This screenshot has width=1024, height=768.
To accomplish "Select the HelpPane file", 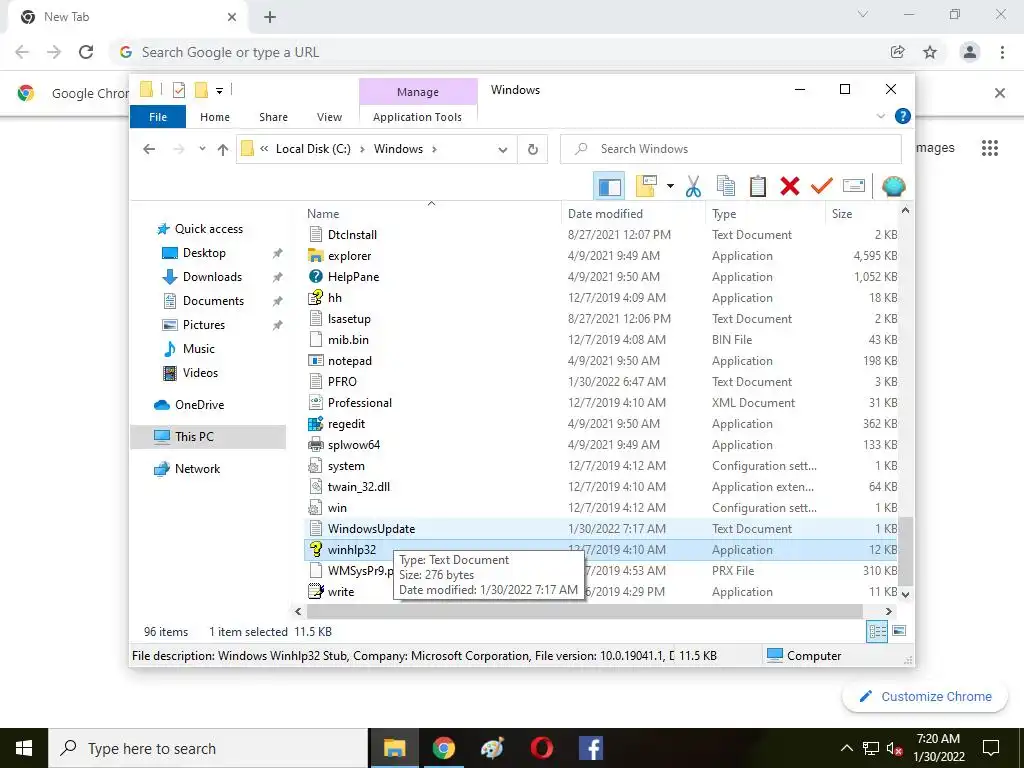I will point(601,277).
